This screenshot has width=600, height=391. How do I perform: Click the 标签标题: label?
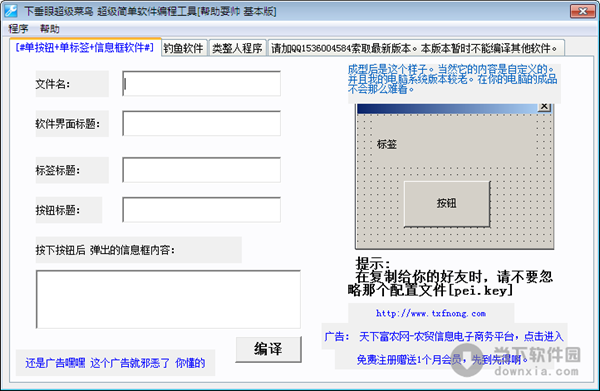[58, 170]
